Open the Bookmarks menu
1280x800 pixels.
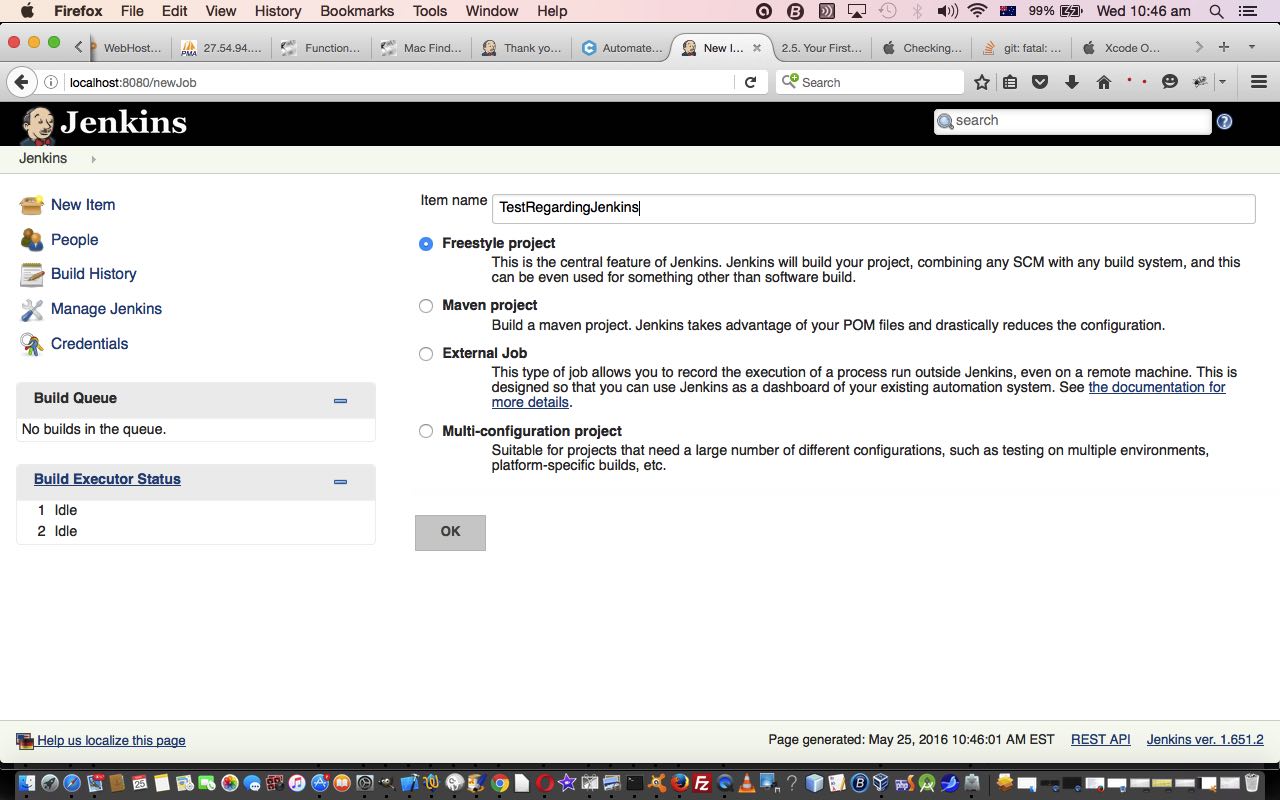(357, 11)
